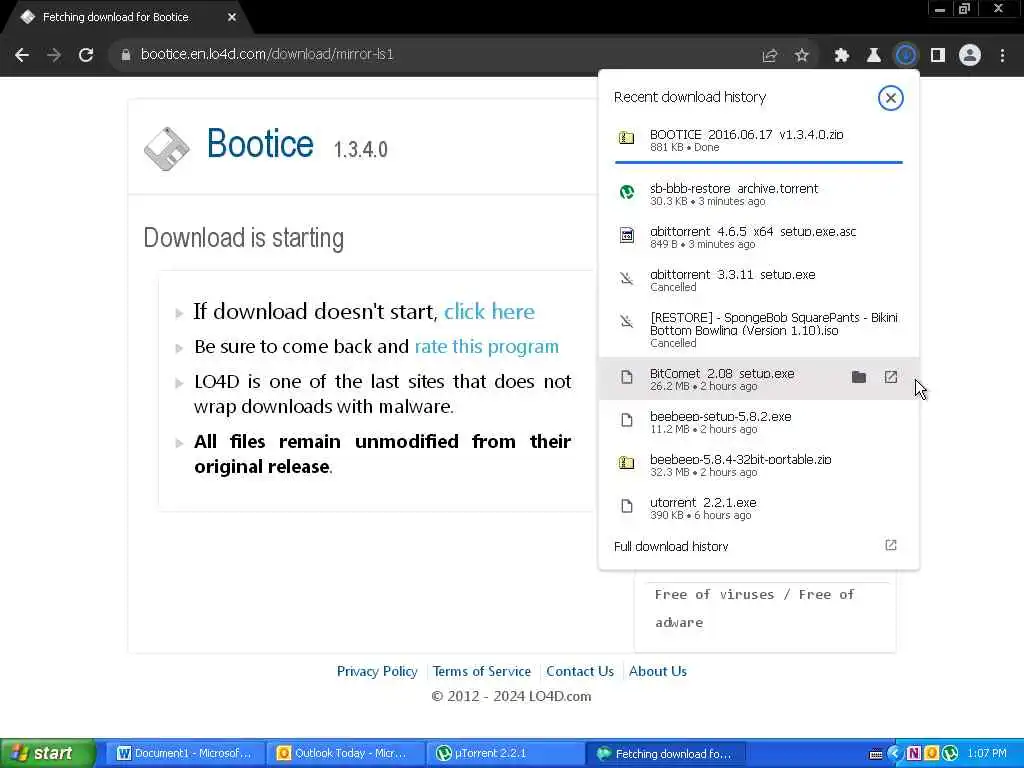Close the Fetching download for Bootice tab

tap(232, 18)
